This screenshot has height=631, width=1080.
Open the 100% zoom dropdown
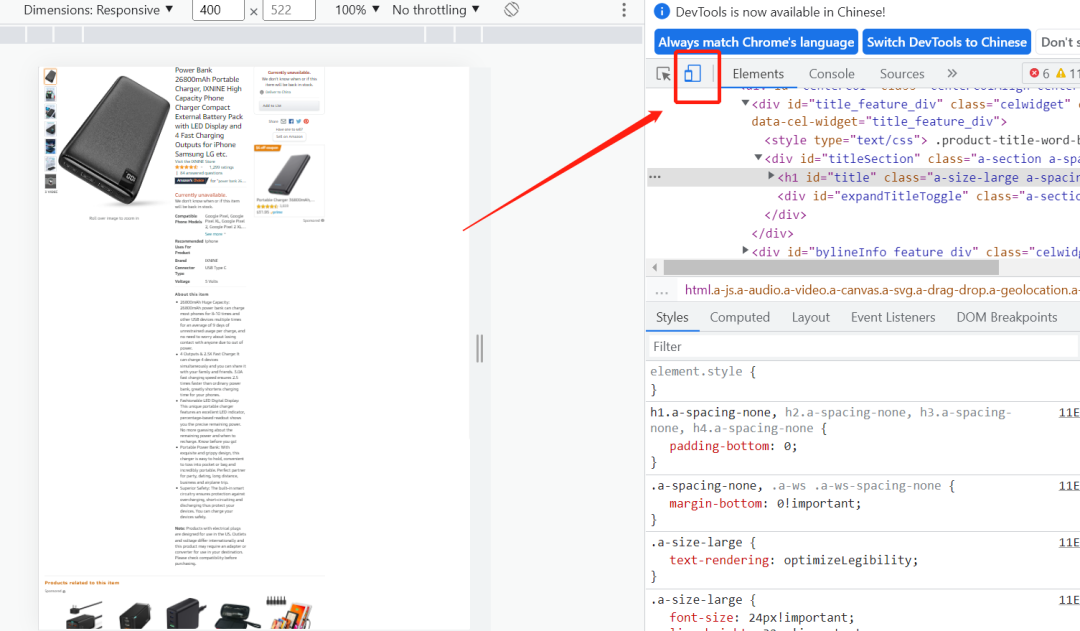pyautogui.click(x=357, y=10)
